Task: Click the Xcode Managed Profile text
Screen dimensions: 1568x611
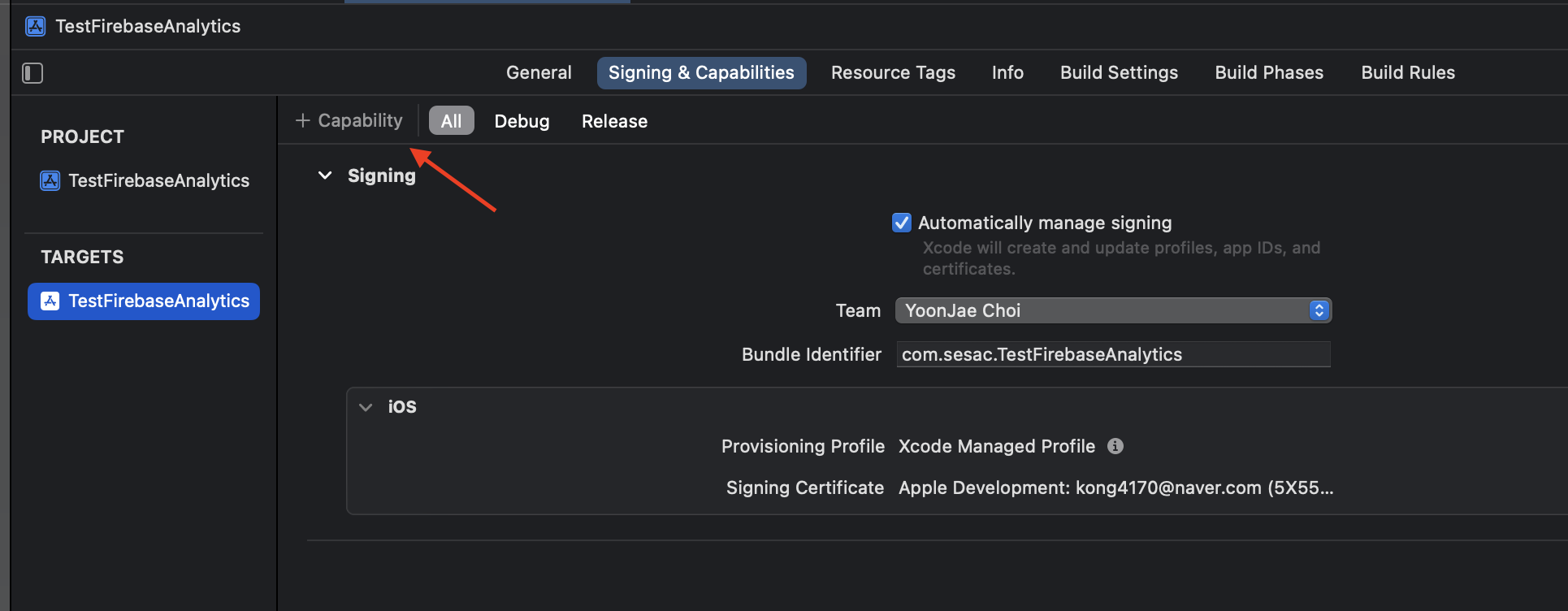Action: 996,446
